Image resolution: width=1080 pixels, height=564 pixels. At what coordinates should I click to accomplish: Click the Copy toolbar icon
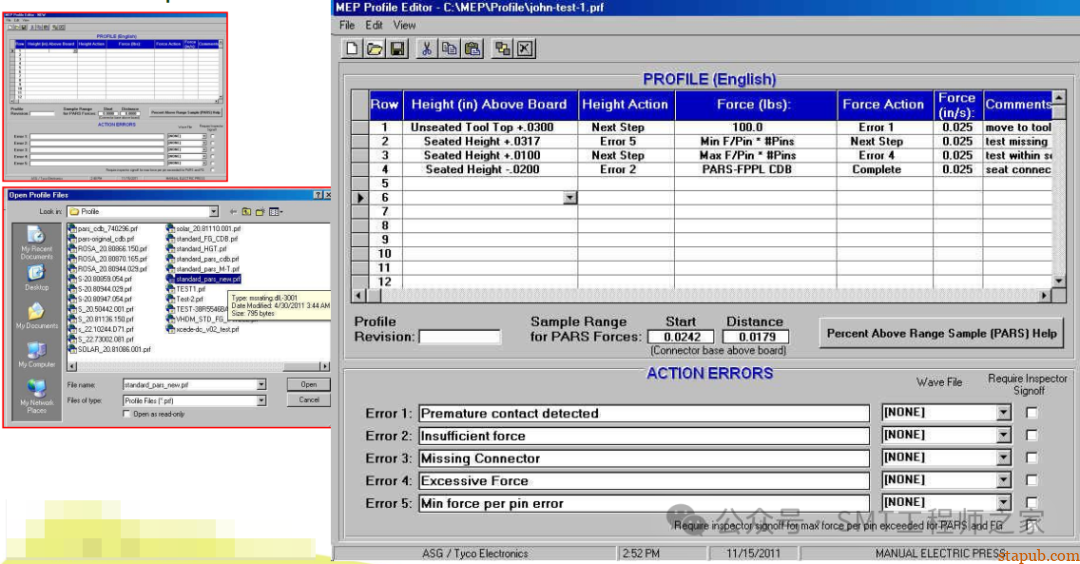[x=449, y=48]
